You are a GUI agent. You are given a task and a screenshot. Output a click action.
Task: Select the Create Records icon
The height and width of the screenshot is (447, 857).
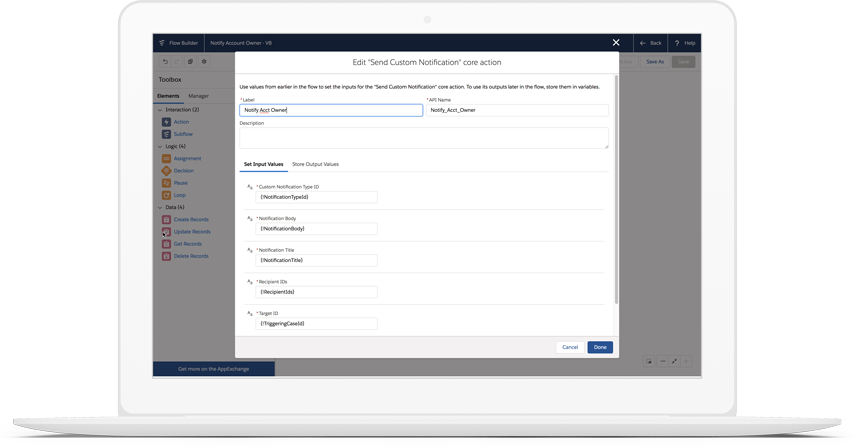pos(166,220)
